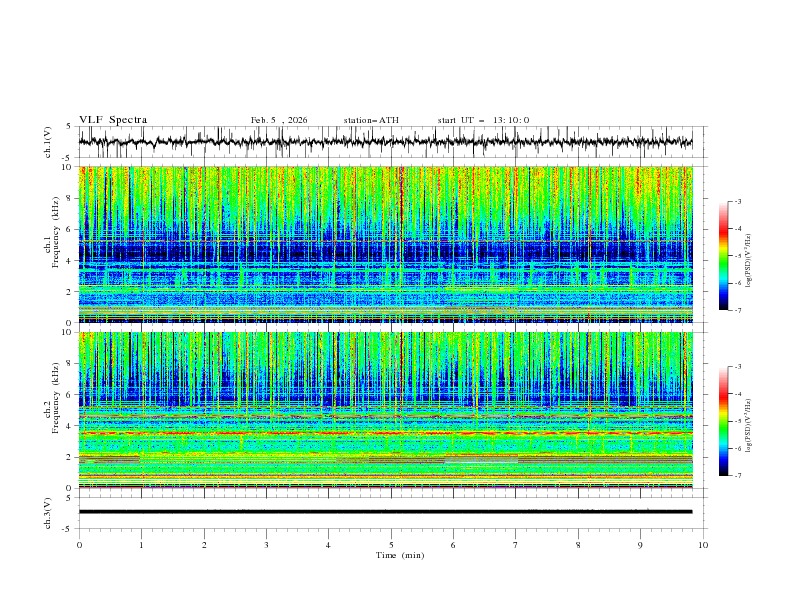Click the 'start UT = 13:10:0' text
The height and width of the screenshot is (612, 792).
(x=483, y=120)
